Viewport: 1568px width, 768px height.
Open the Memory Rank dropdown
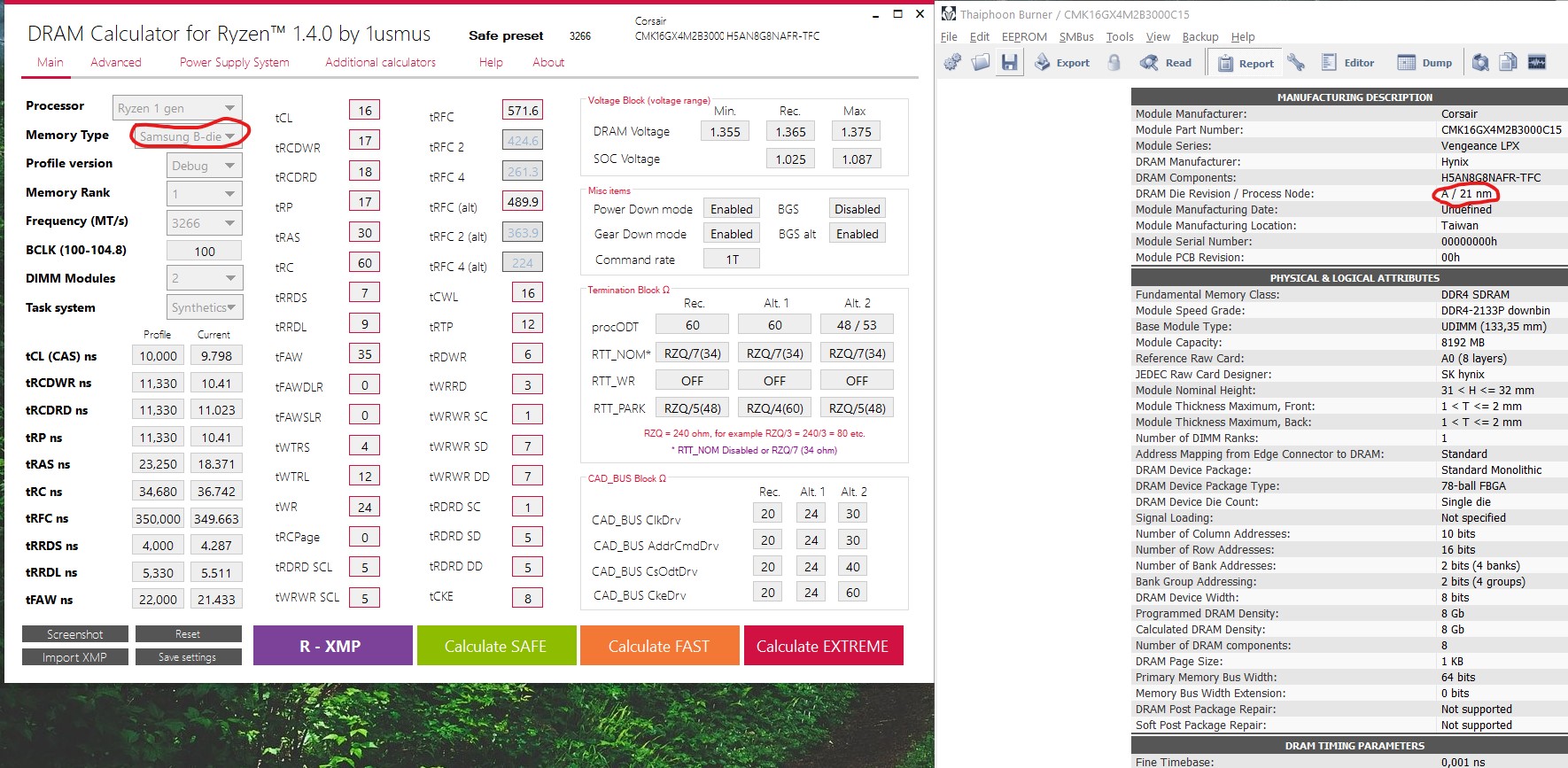[x=205, y=194]
